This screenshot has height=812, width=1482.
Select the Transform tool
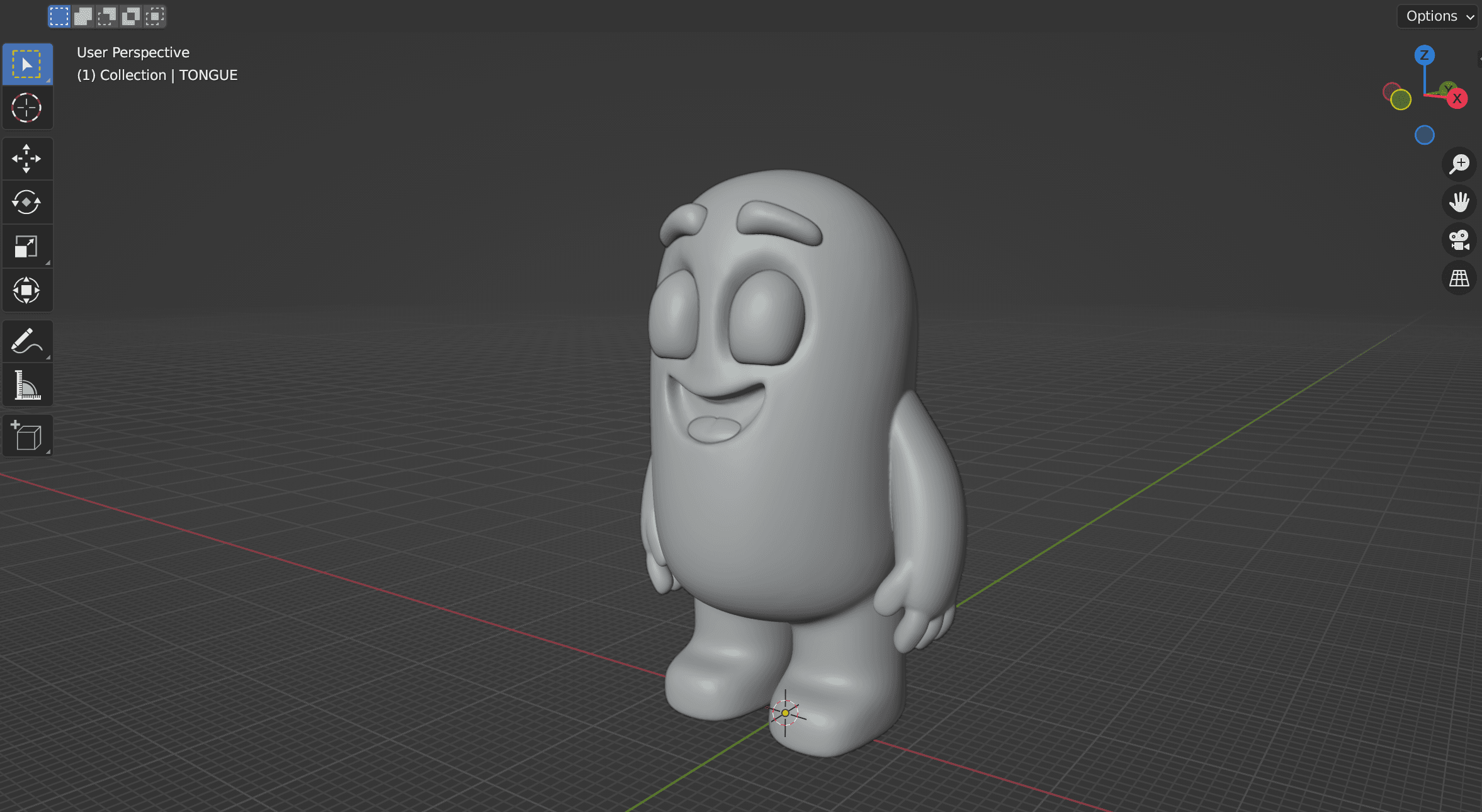pyautogui.click(x=26, y=290)
